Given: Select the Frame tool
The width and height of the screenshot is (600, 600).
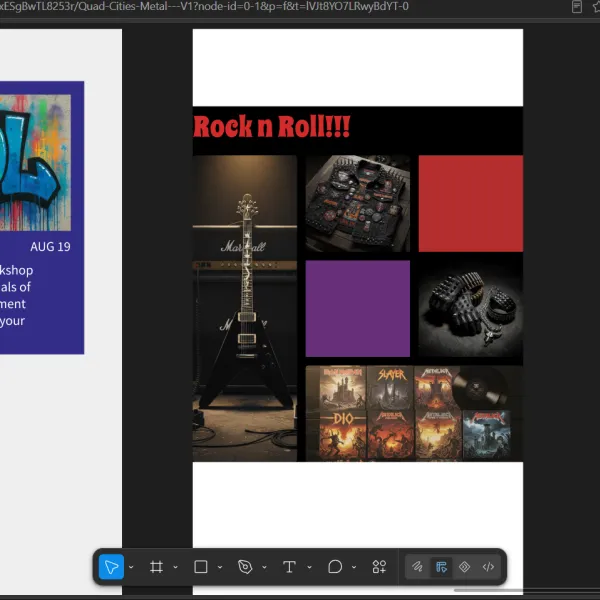Looking at the screenshot, I should 156,567.
